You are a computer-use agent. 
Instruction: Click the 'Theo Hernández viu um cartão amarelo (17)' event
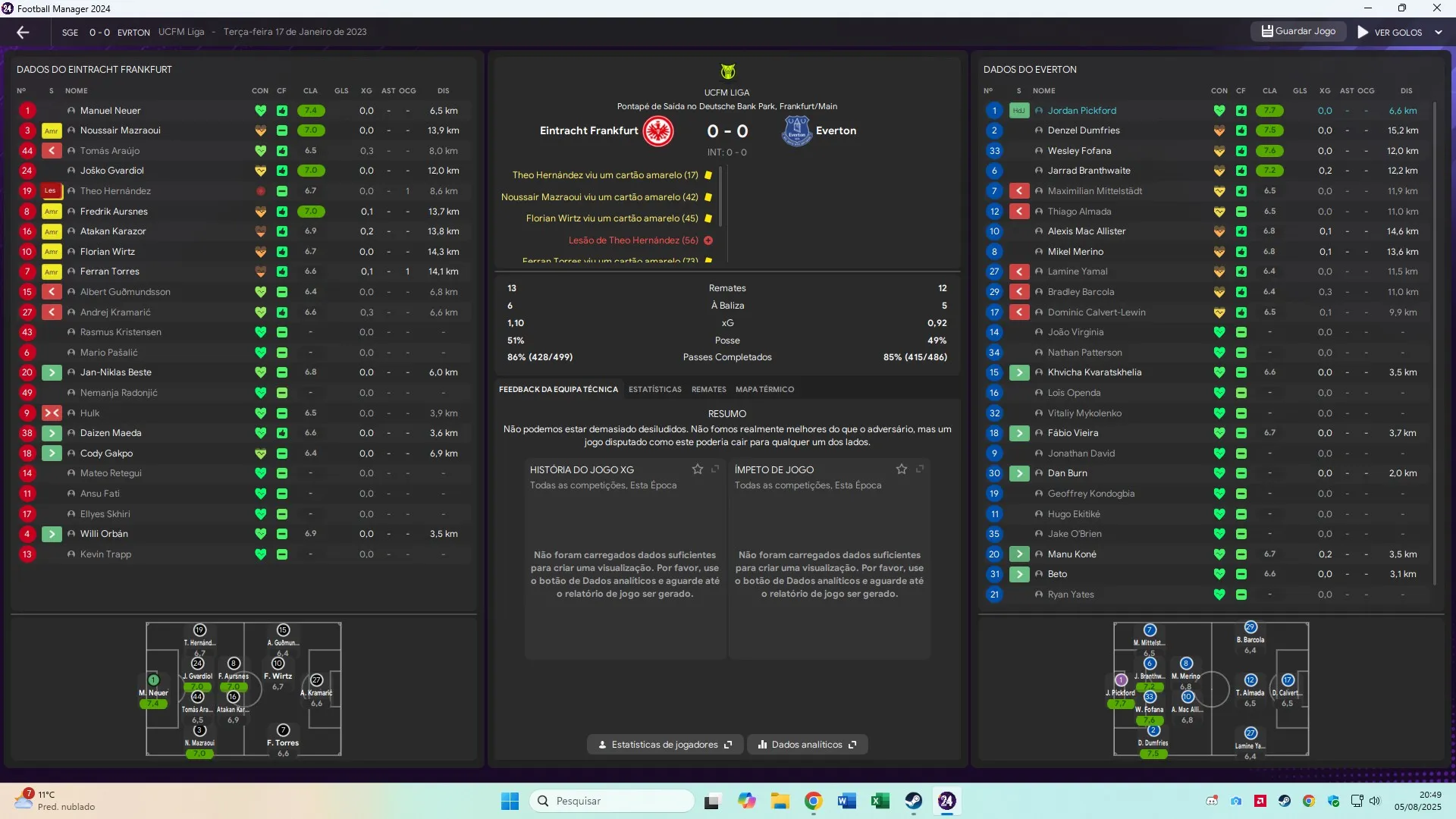click(605, 175)
